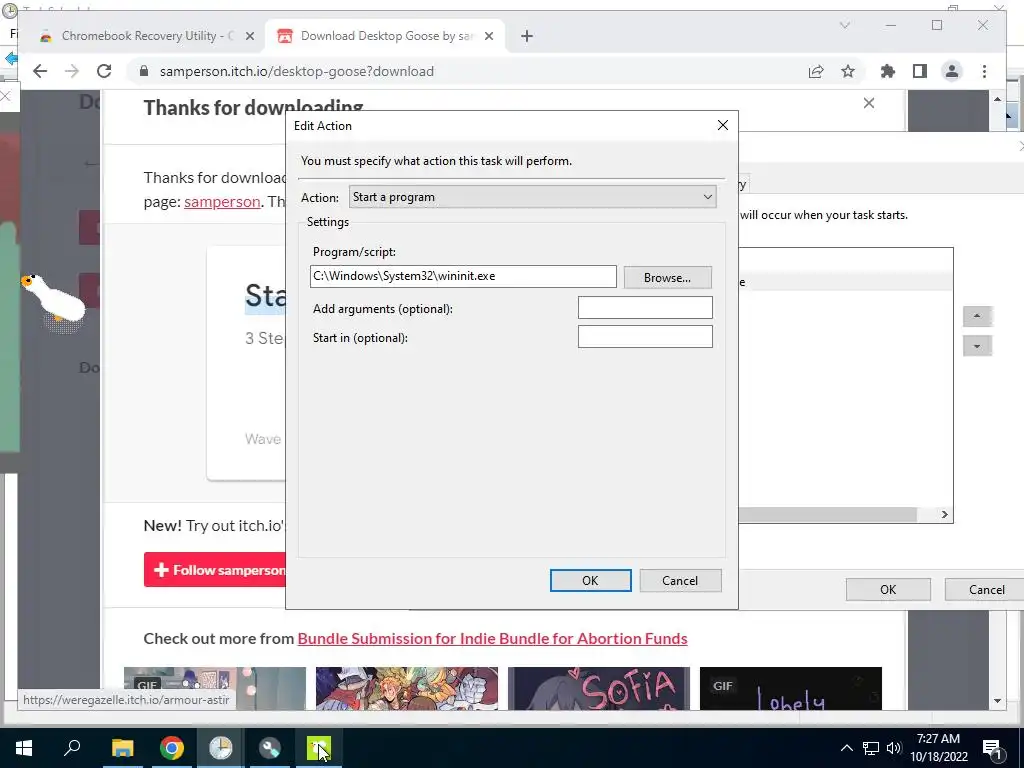
Task: Close the Edit Action dialog
Action: (722, 125)
